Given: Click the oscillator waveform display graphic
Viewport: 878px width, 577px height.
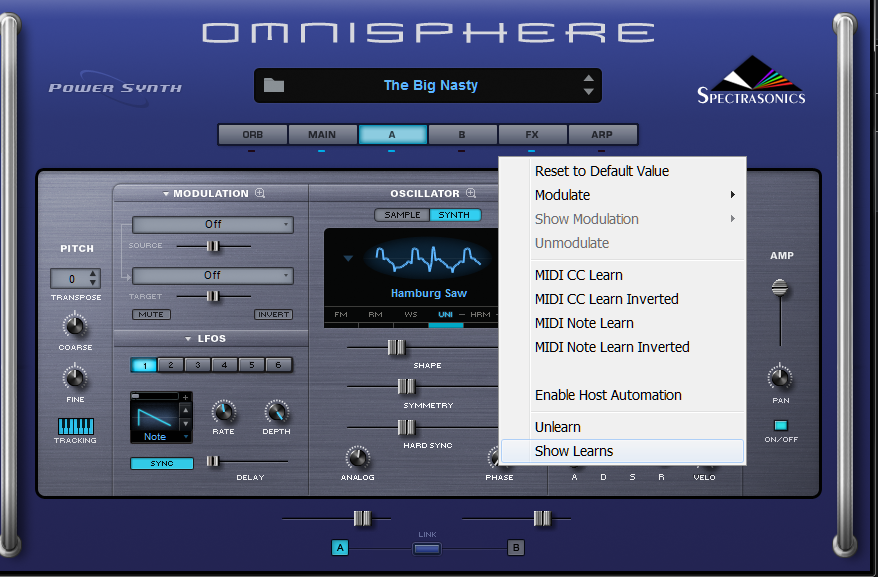Looking at the screenshot, I should pos(428,259).
